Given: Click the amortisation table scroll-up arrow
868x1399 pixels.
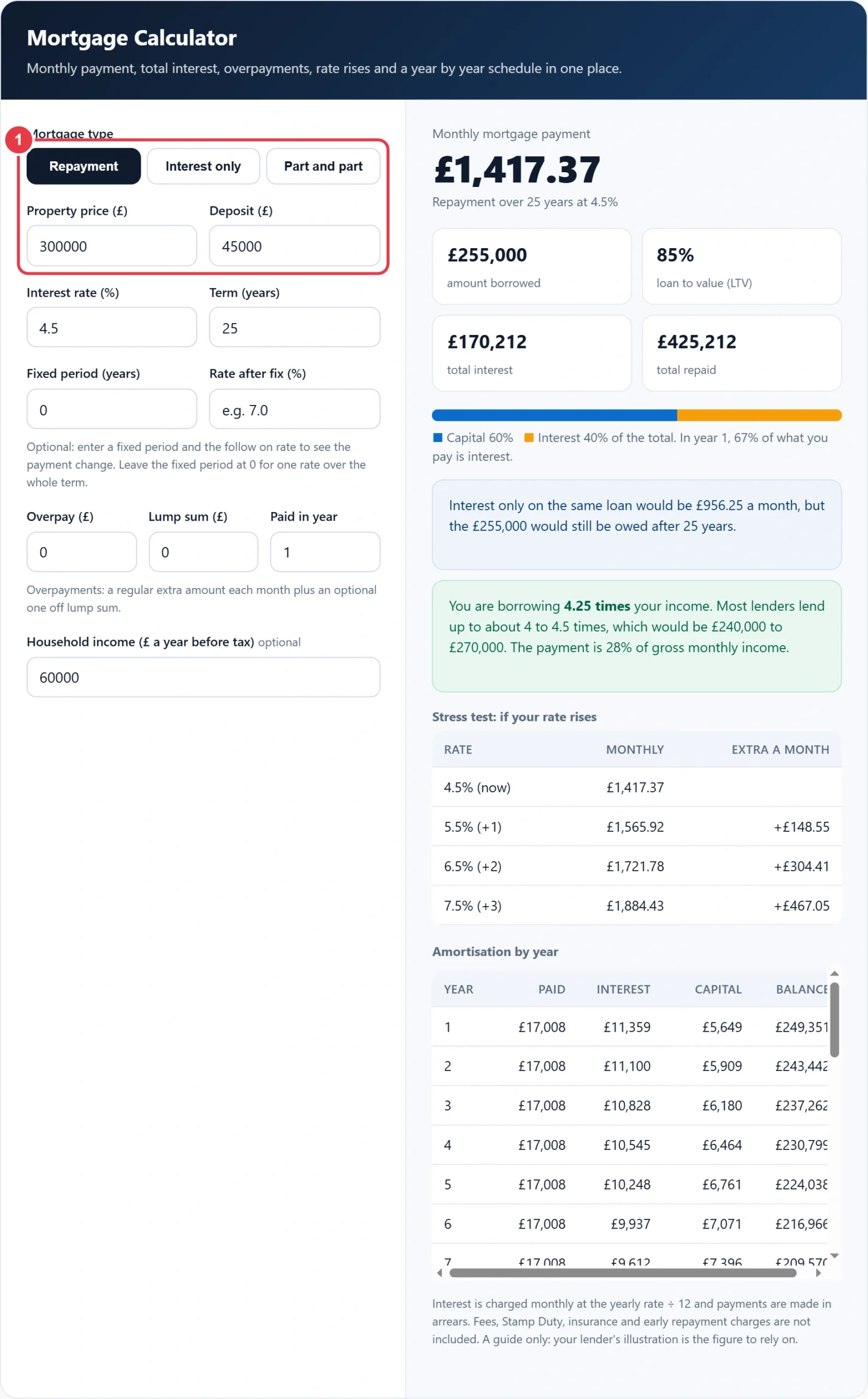Looking at the screenshot, I should coord(835,973).
